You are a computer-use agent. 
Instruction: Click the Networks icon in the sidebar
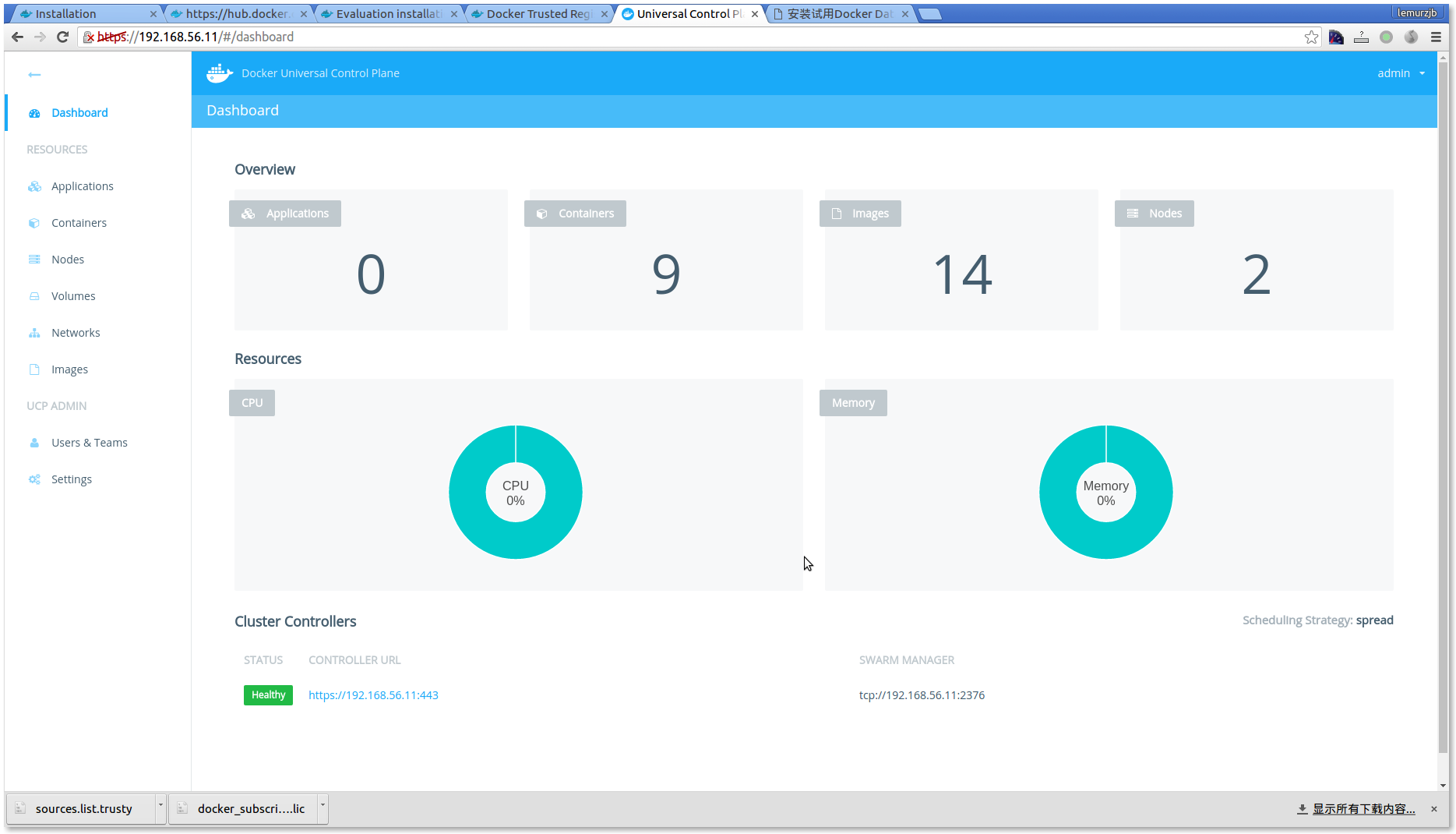tap(34, 333)
